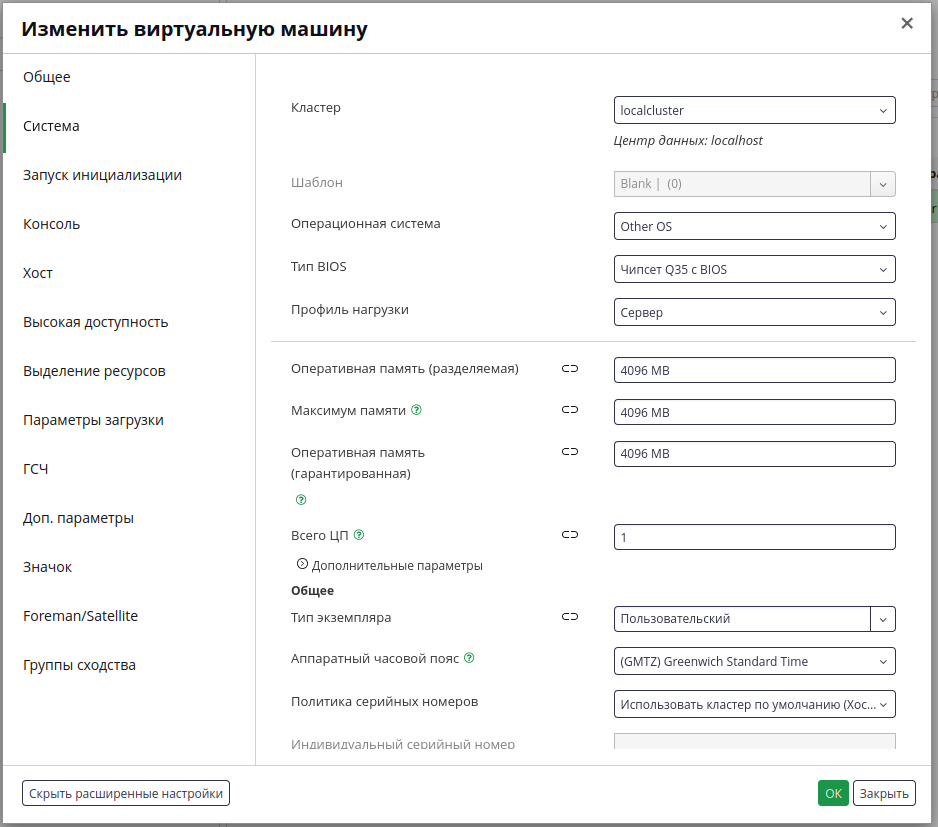Click the Оперативная память (разделяемая) input field
Image resolution: width=938 pixels, height=827 pixels.
tap(754, 370)
